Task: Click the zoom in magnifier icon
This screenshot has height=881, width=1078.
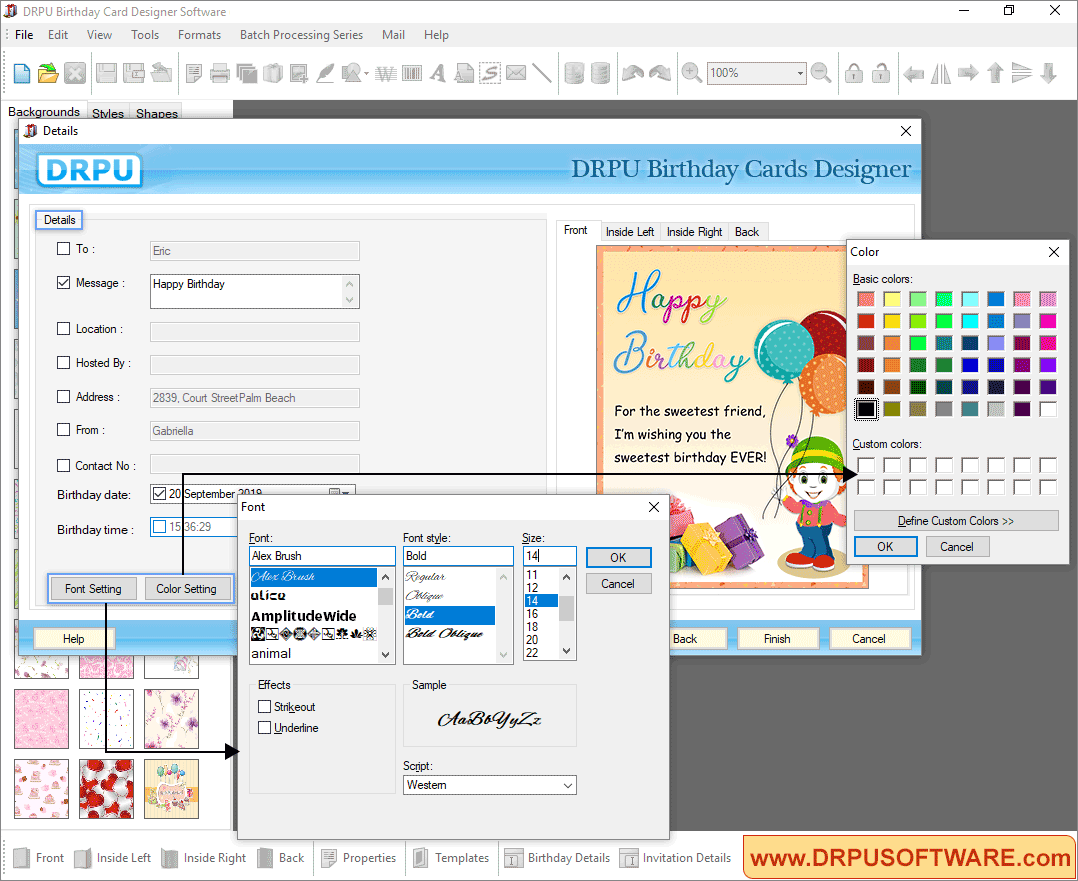Action: tap(692, 73)
